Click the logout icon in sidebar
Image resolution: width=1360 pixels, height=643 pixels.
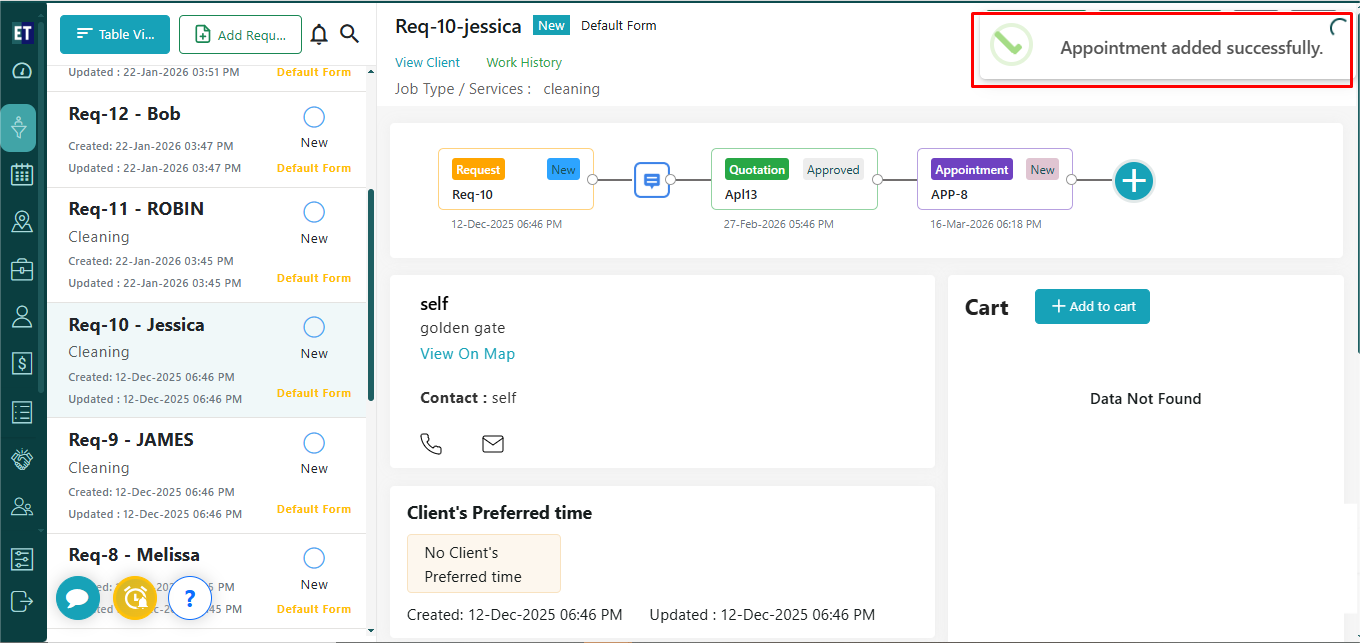click(x=22, y=600)
